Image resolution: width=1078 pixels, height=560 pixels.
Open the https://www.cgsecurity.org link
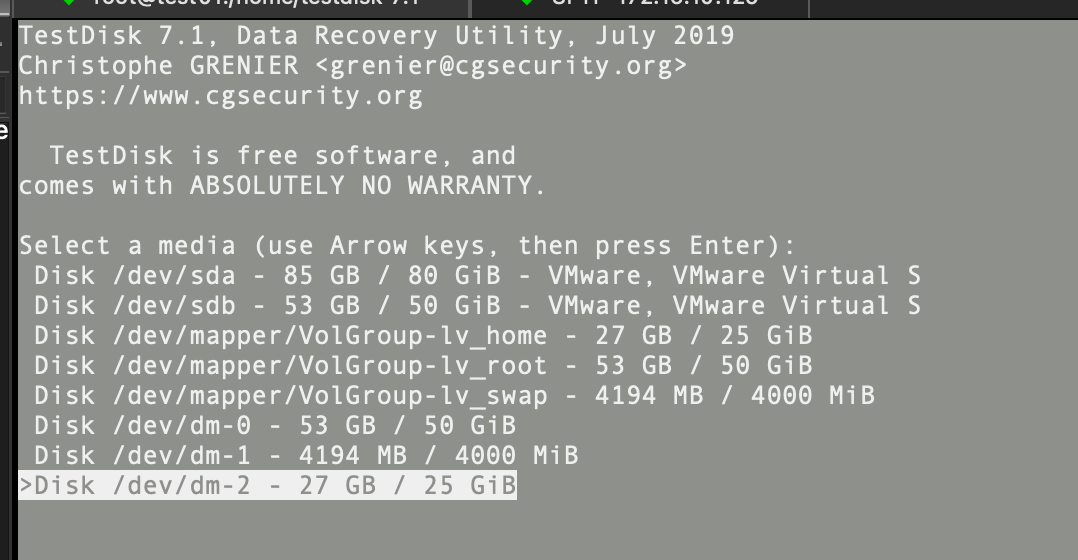point(220,97)
